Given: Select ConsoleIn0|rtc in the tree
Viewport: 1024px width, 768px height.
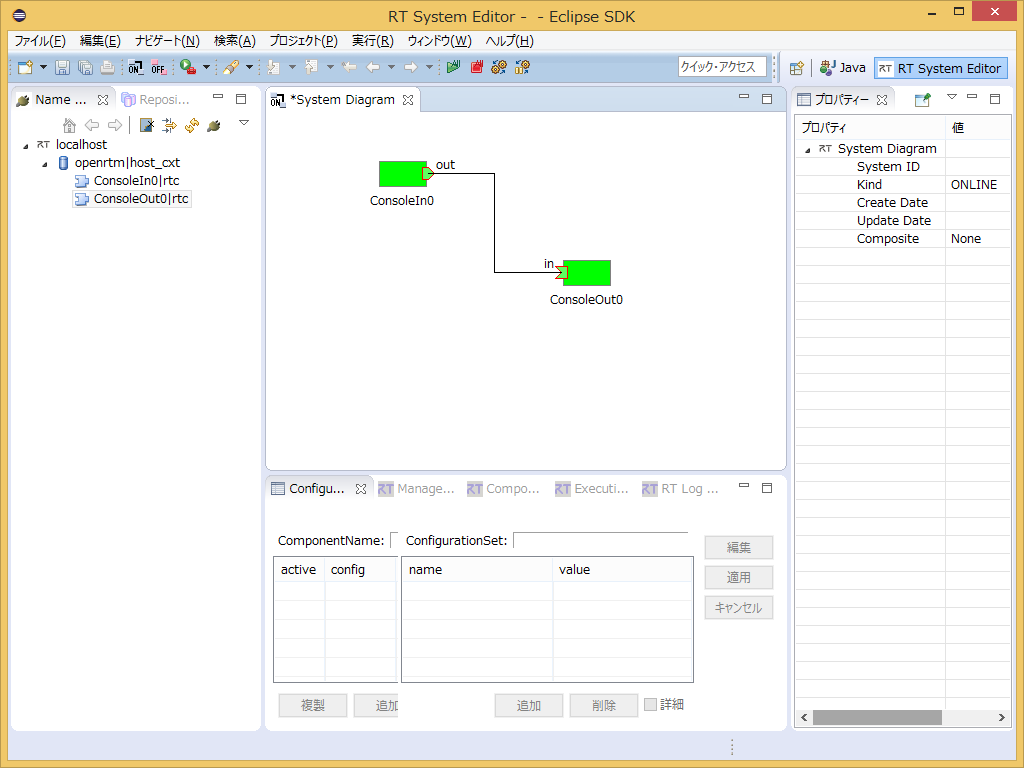Looking at the screenshot, I should [x=136, y=181].
